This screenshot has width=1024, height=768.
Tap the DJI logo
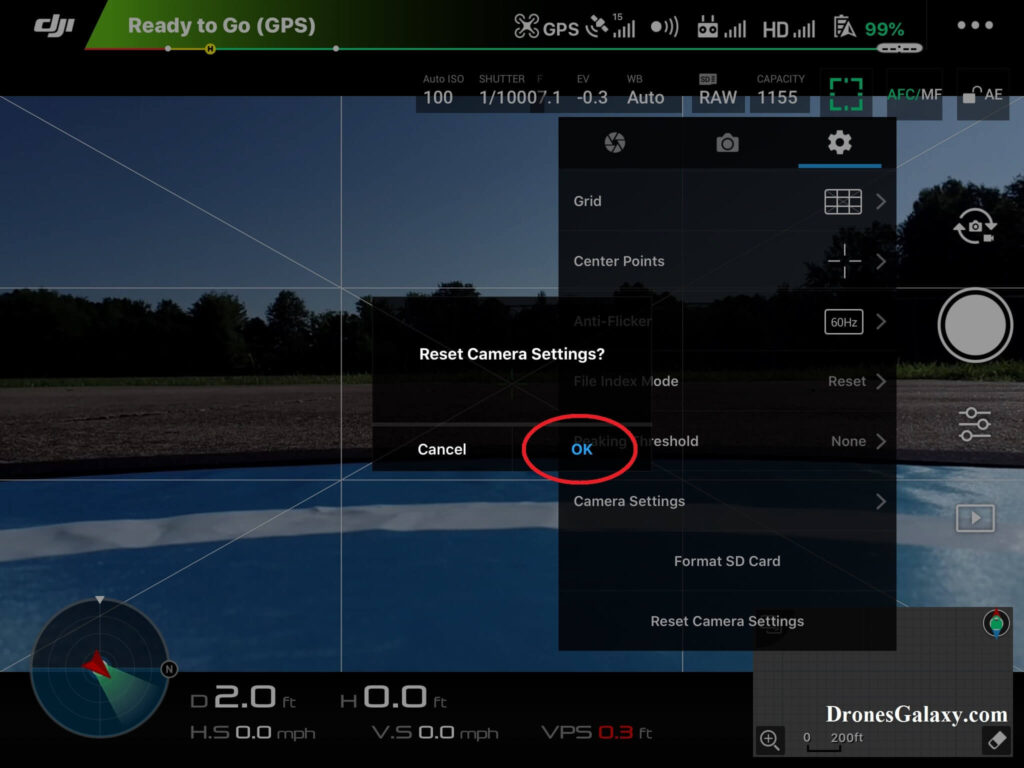[54, 25]
